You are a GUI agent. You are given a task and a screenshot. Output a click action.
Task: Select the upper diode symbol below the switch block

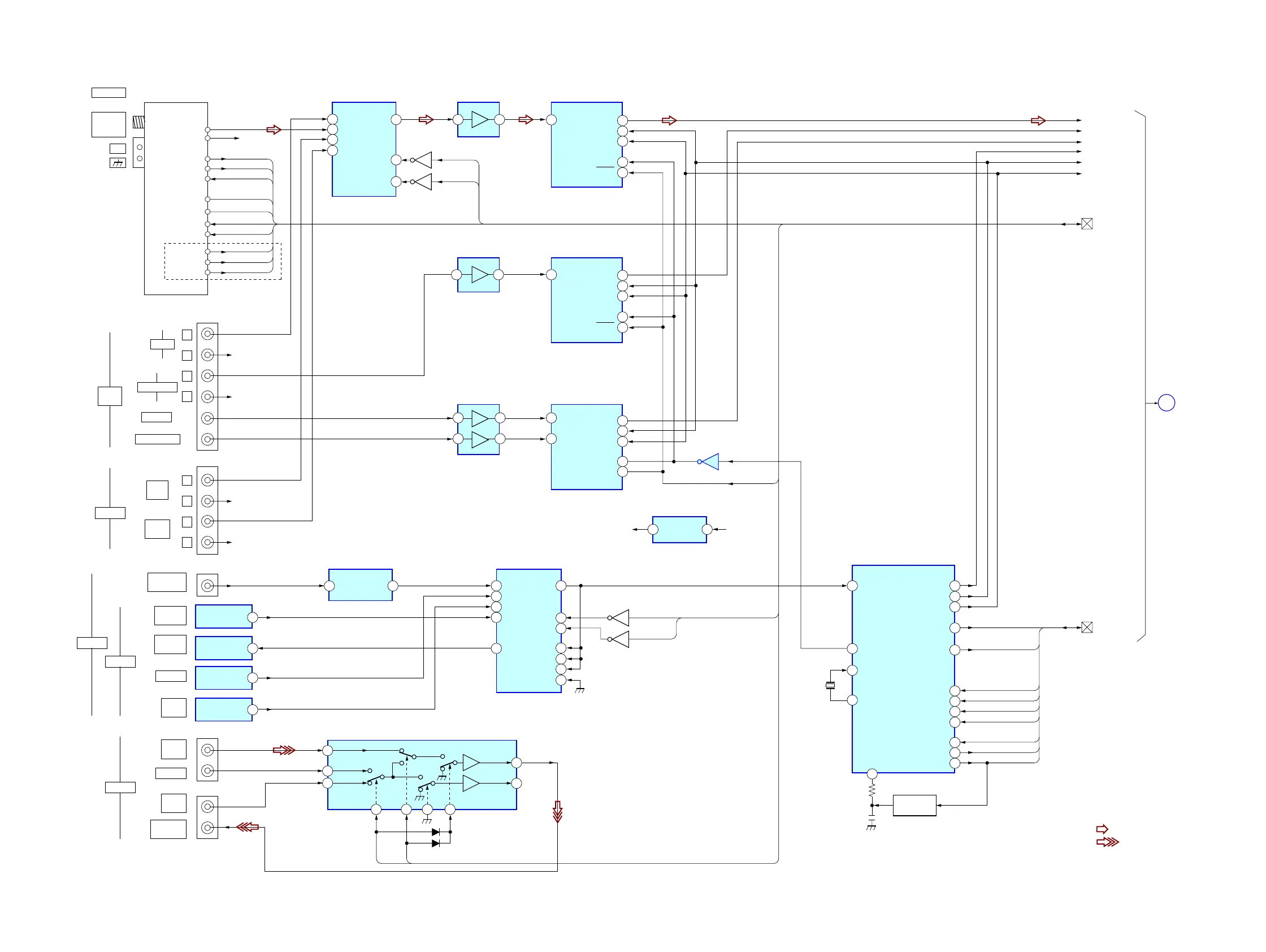click(436, 832)
